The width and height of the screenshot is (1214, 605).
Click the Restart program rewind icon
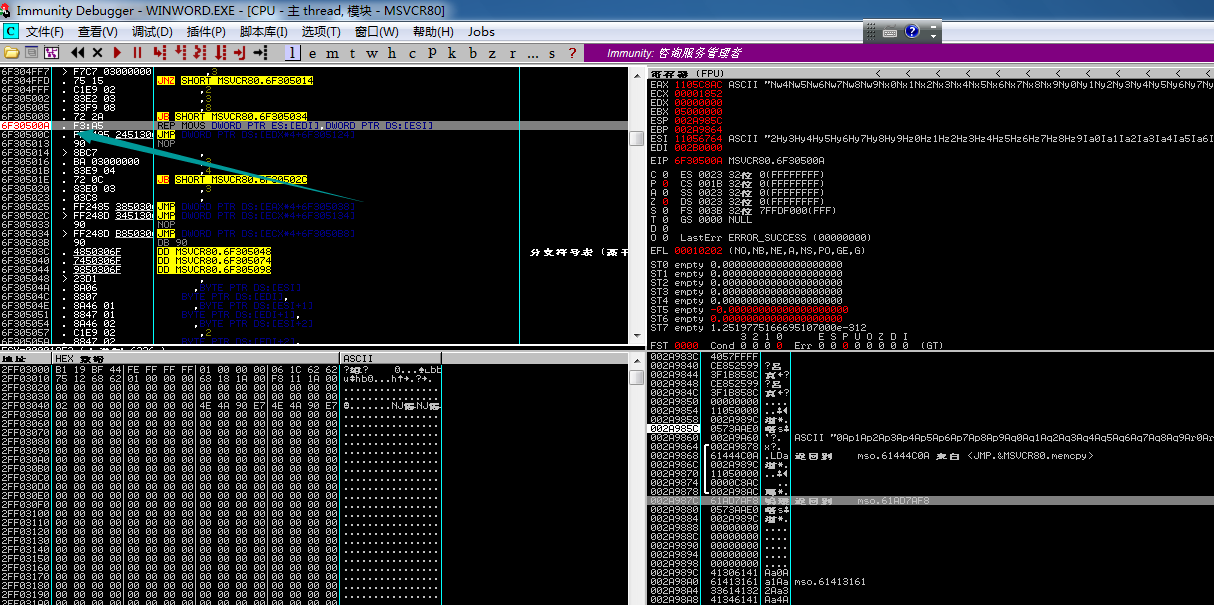[76, 52]
